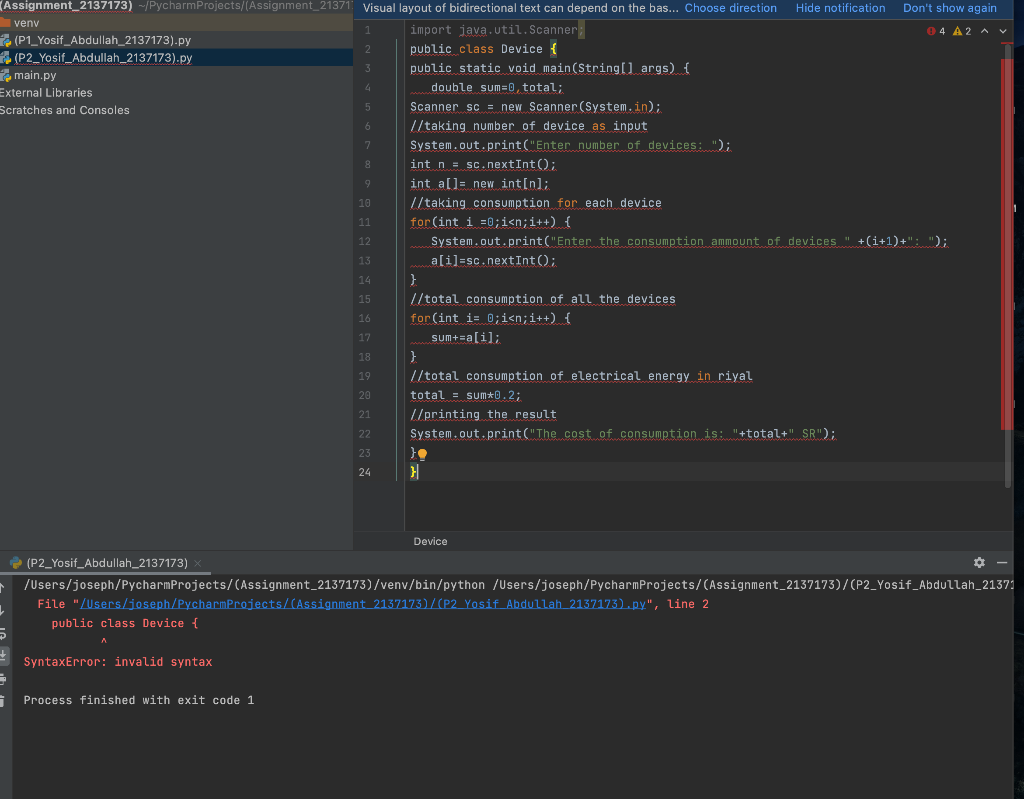The height and width of the screenshot is (799, 1024).
Task: Click the print output icon in Run panel
Action: click(x=3, y=679)
